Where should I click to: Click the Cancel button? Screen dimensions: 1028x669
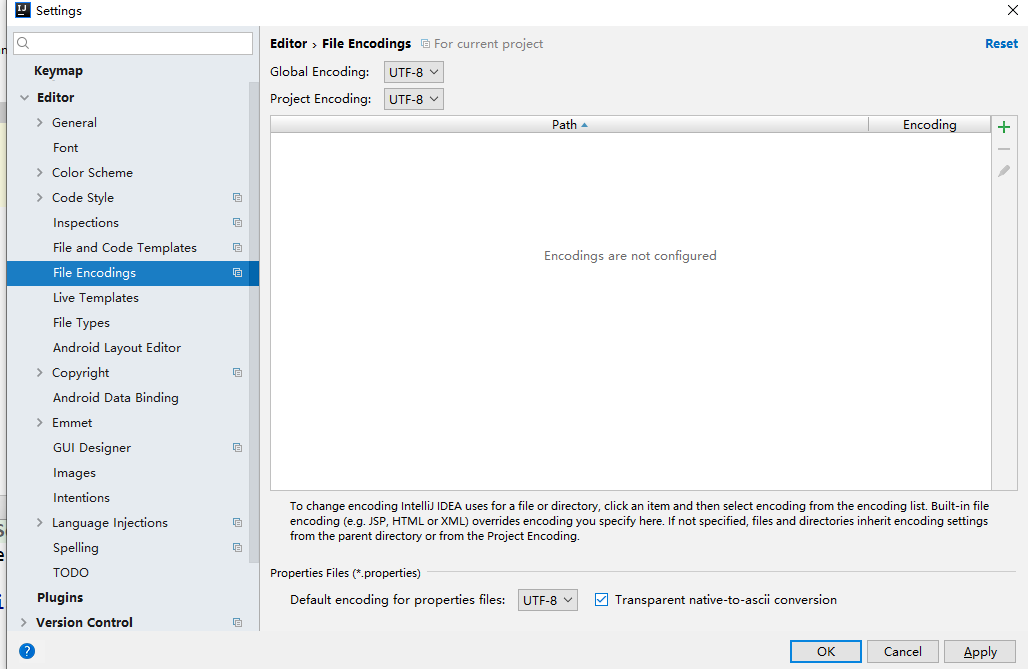(x=902, y=651)
